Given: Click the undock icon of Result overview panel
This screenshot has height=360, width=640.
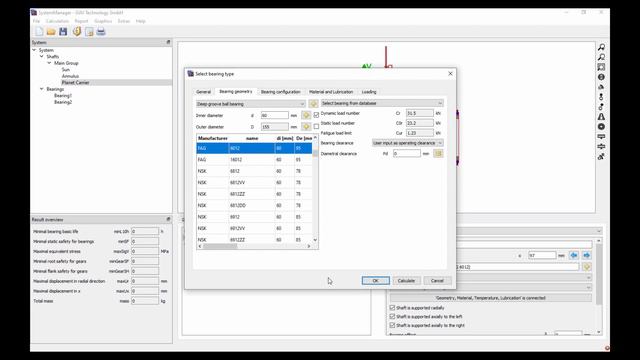Looking at the screenshot, I should [x=168, y=219].
